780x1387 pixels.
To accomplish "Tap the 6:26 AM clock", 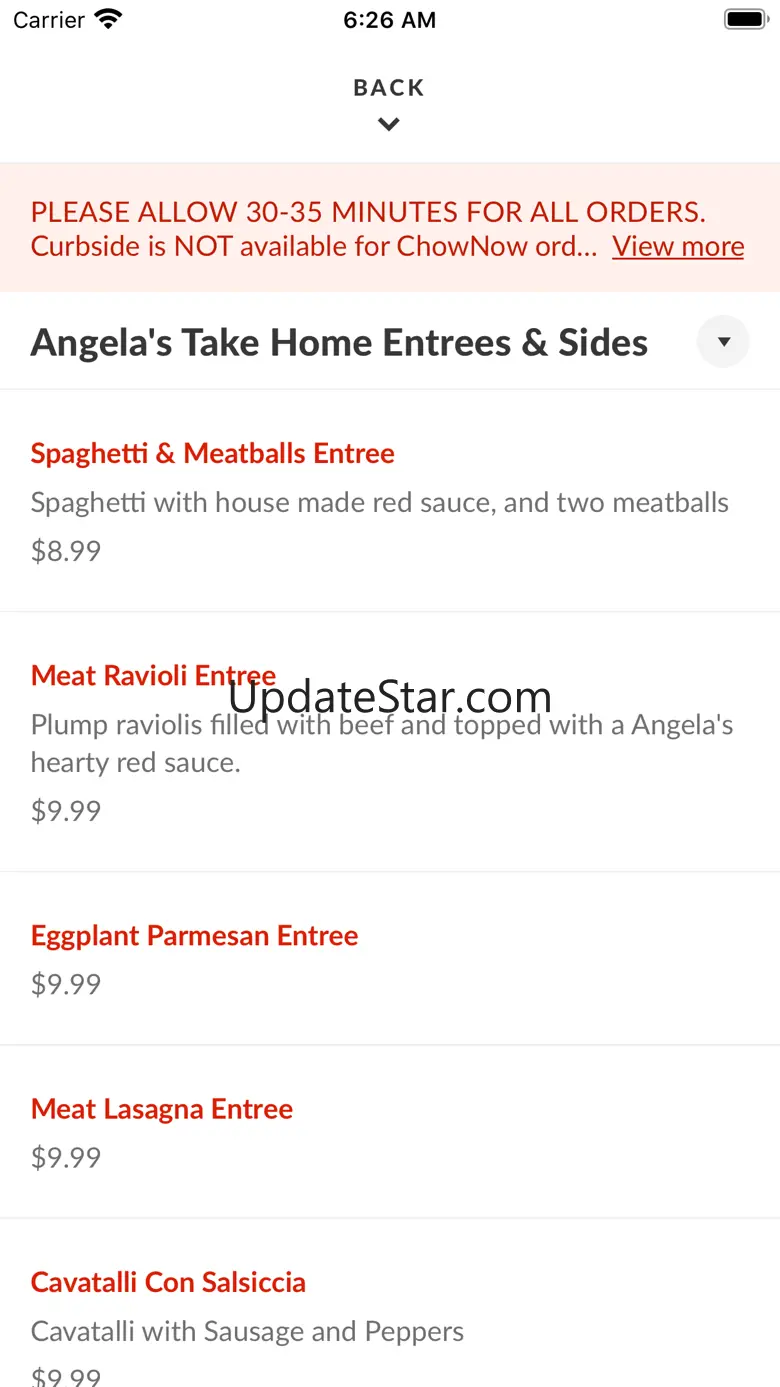I will pos(390,19).
